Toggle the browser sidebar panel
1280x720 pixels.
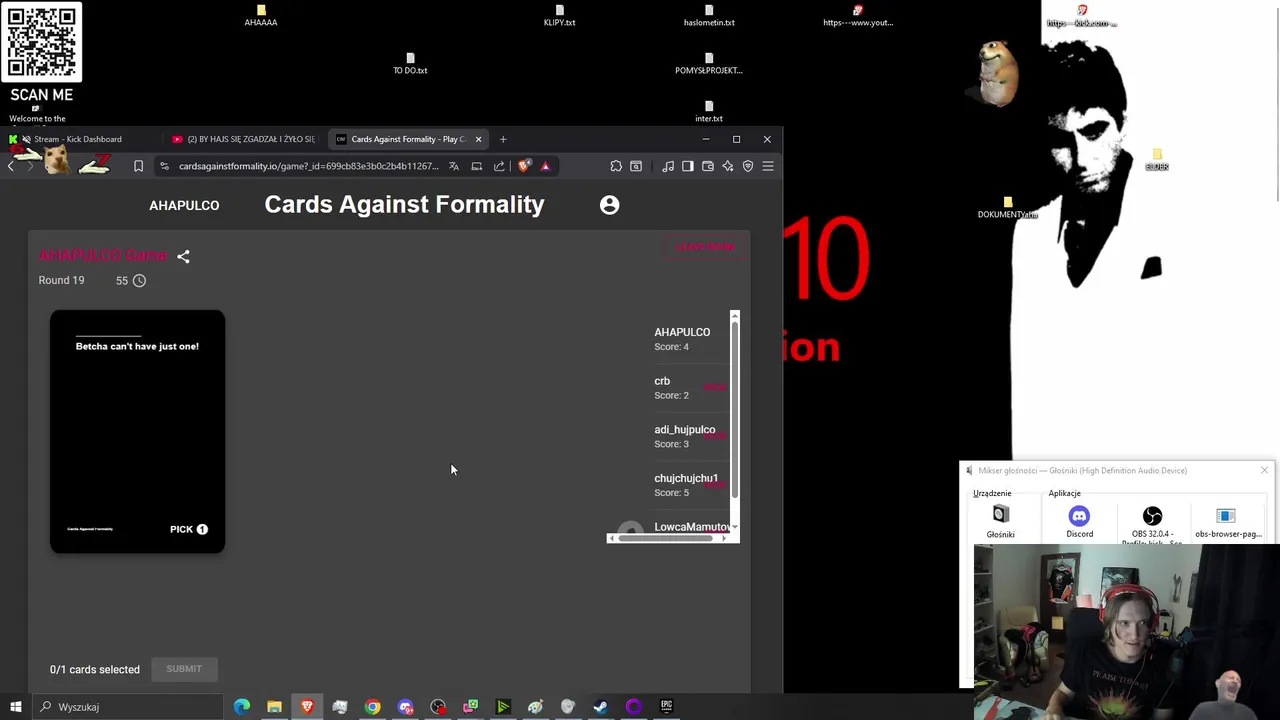click(x=688, y=166)
